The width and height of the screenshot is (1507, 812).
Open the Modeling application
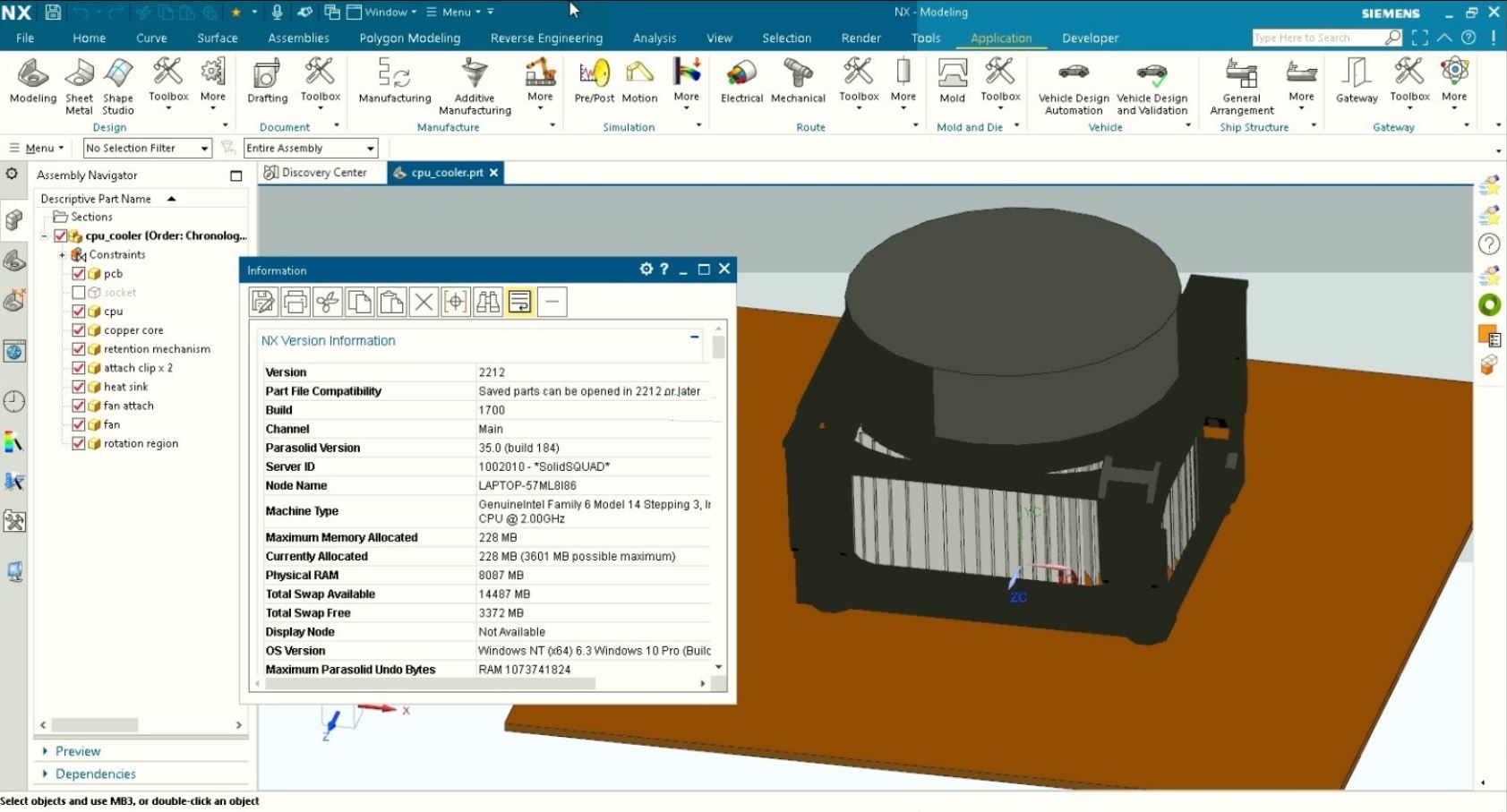[33, 82]
